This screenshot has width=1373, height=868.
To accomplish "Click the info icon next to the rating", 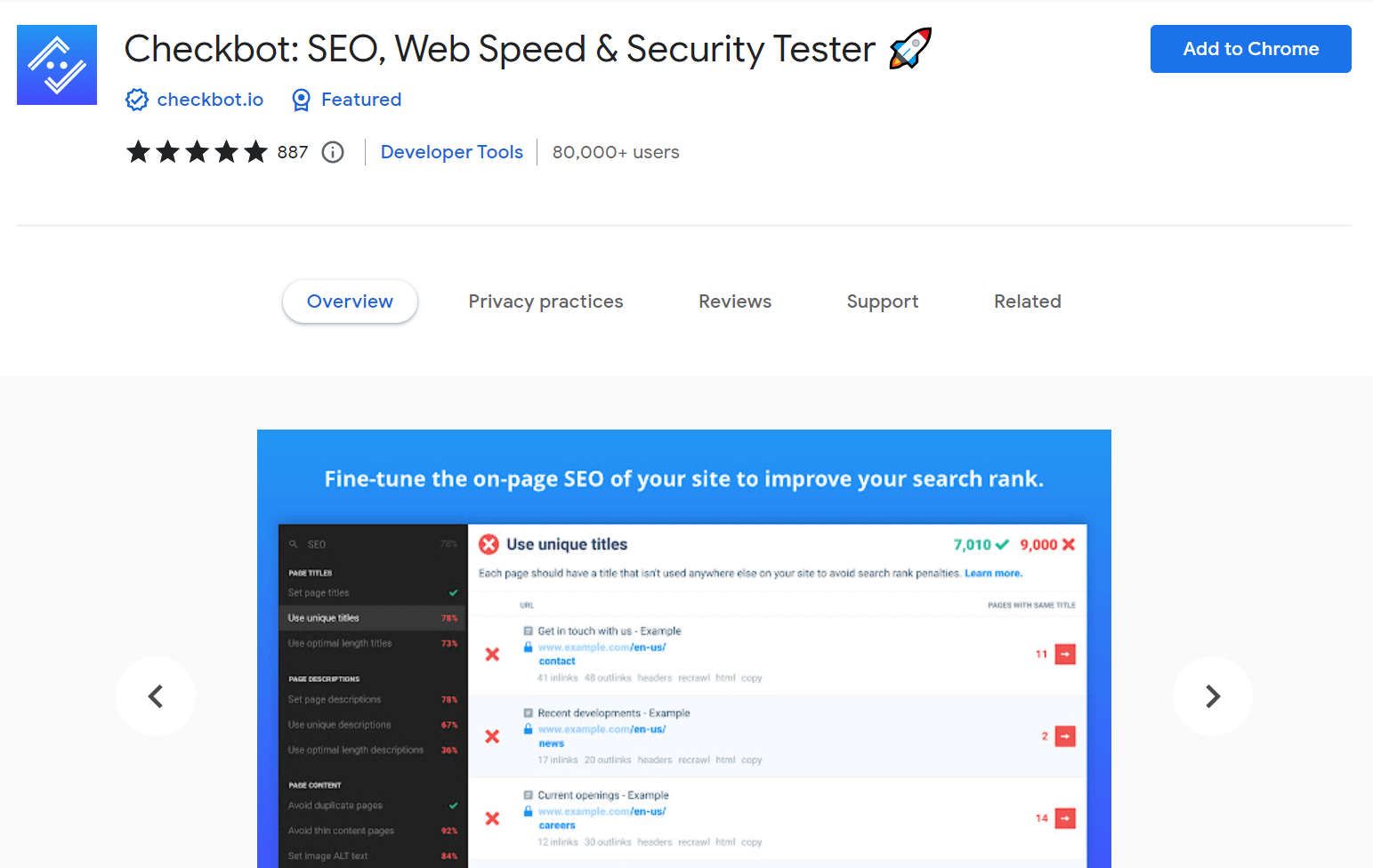I will pyautogui.click(x=332, y=152).
